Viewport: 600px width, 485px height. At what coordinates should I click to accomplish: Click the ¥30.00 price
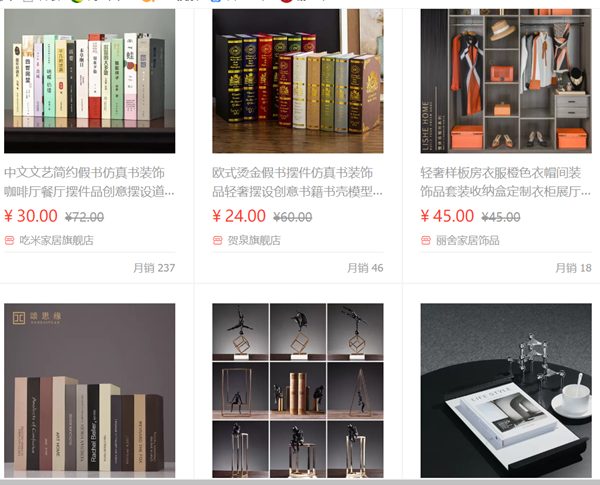tap(31, 216)
